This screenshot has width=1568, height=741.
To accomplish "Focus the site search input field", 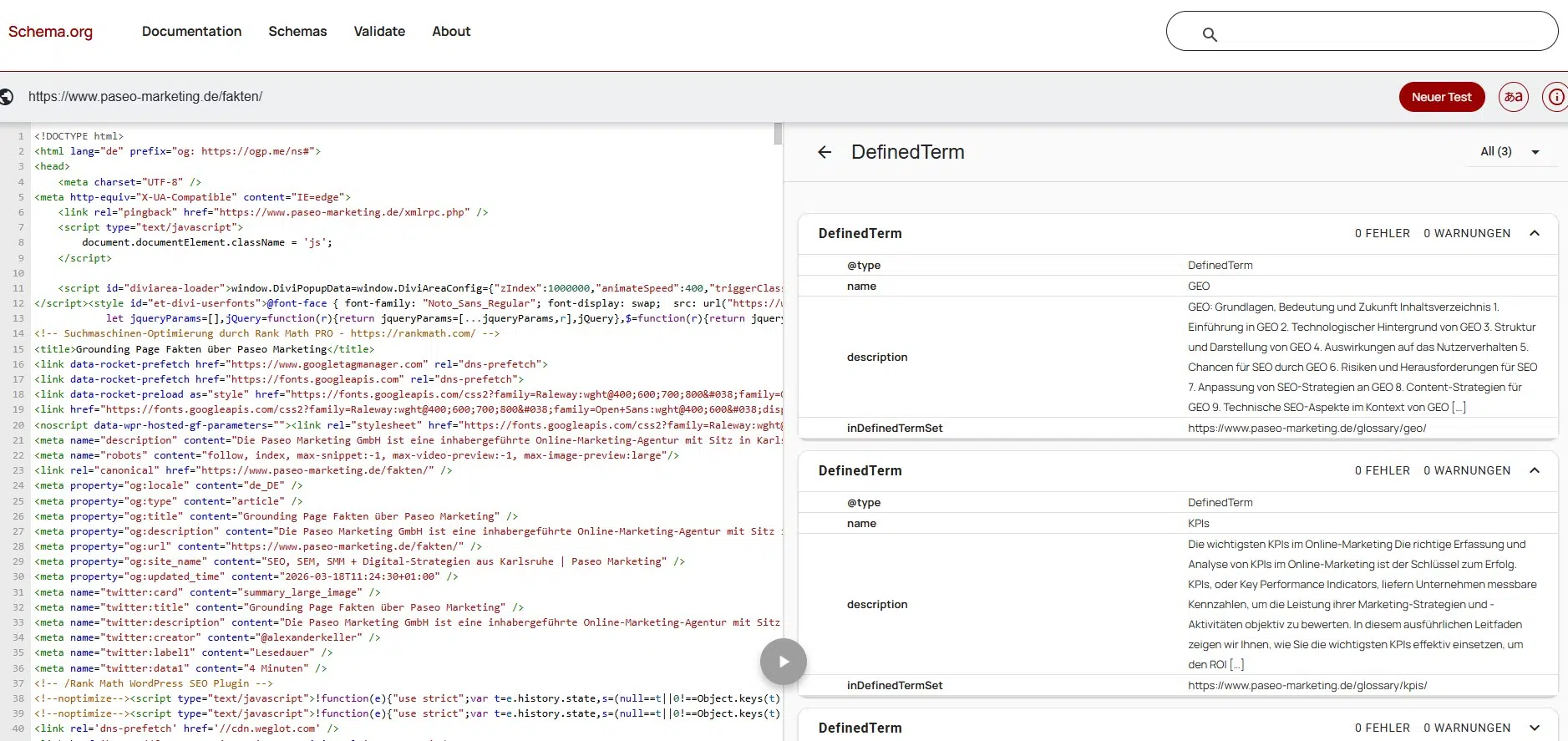I will coord(1362,31).
